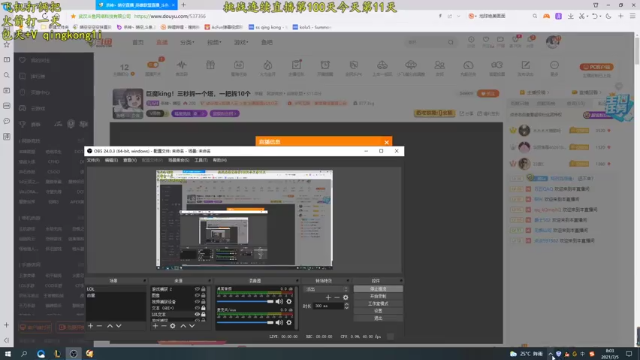This screenshot has width=640, height=360.
Task: Move selected source down with arrow
Action: pos(192,326)
